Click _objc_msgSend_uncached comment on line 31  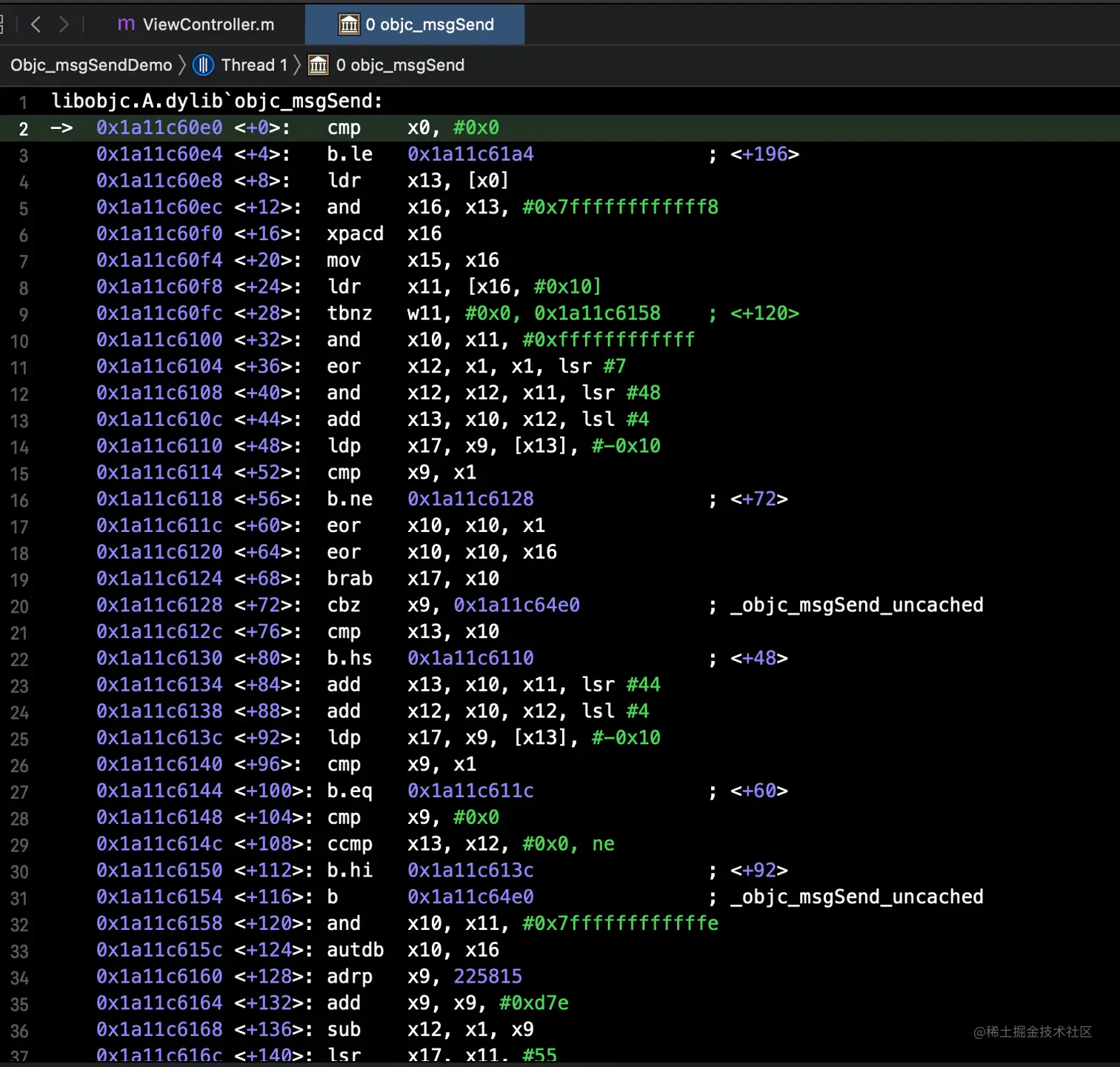(x=857, y=897)
